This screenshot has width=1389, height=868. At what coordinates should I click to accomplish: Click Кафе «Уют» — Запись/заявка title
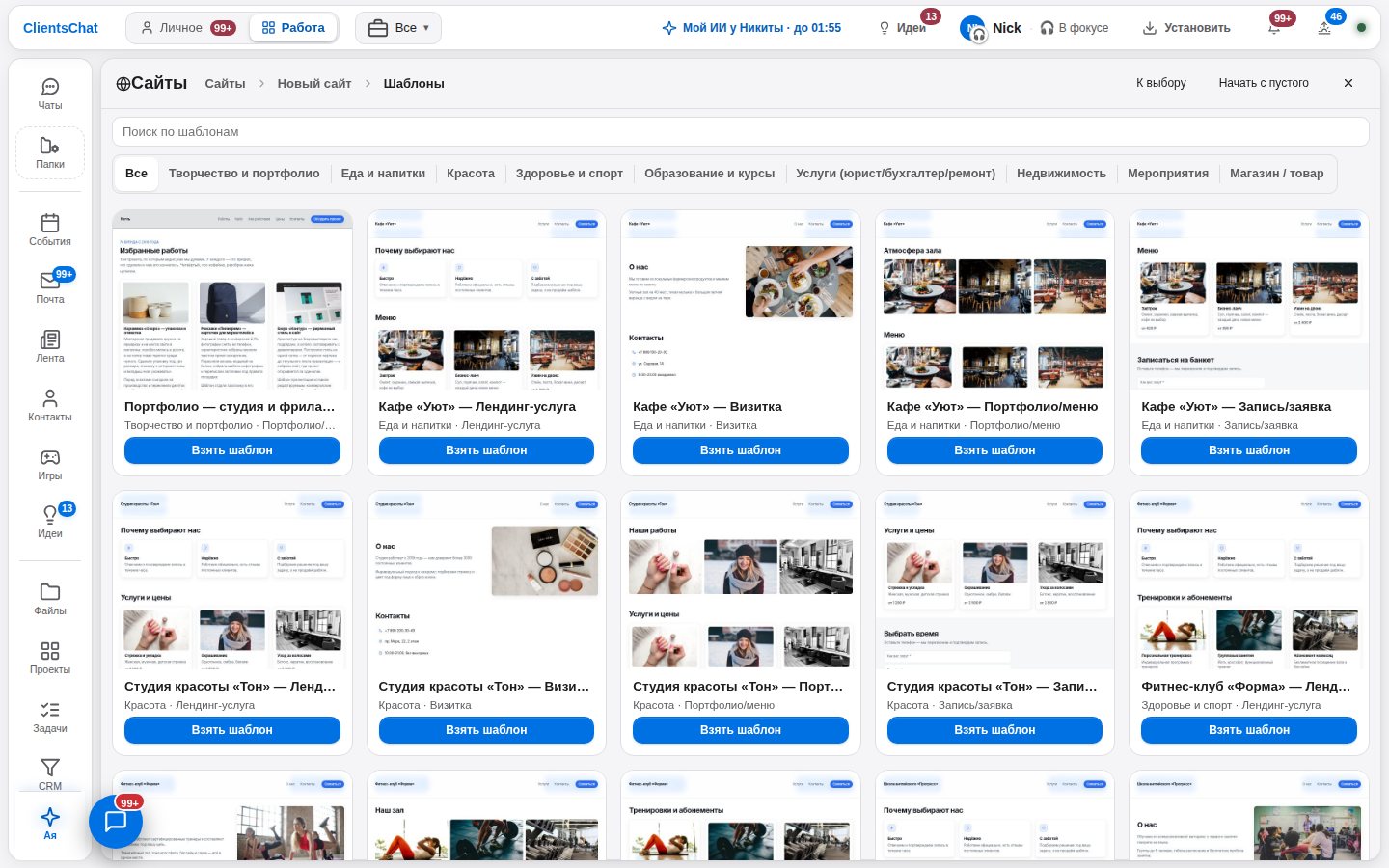point(1237,407)
